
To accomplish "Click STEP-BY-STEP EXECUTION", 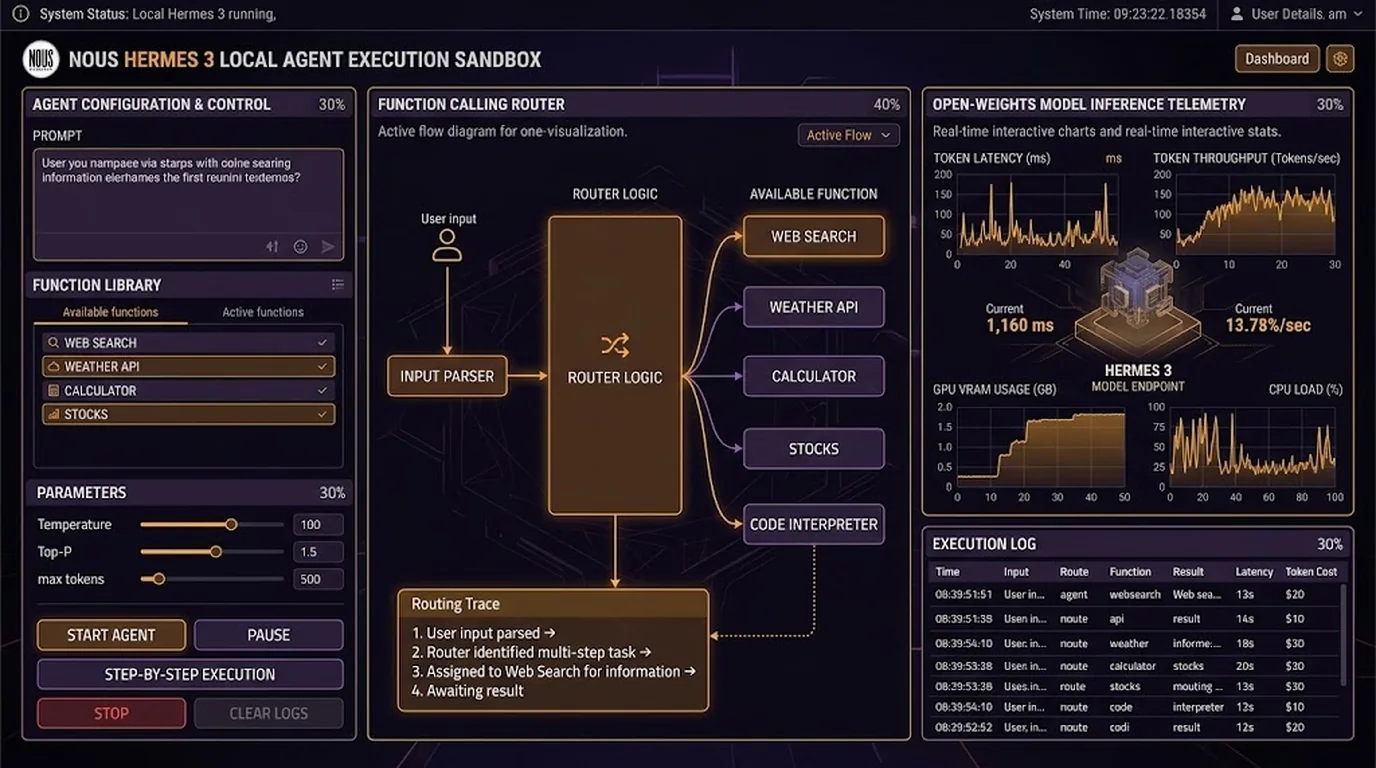I will pyautogui.click(x=190, y=674).
